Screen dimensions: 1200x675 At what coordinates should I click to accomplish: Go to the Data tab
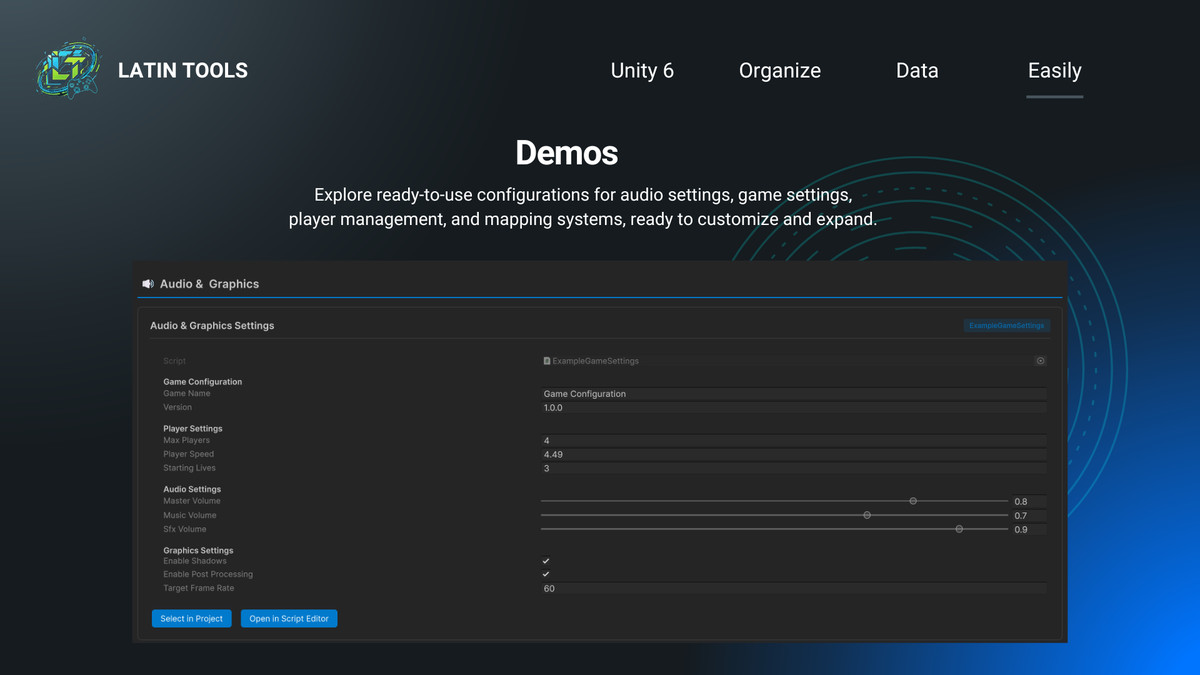pos(917,71)
